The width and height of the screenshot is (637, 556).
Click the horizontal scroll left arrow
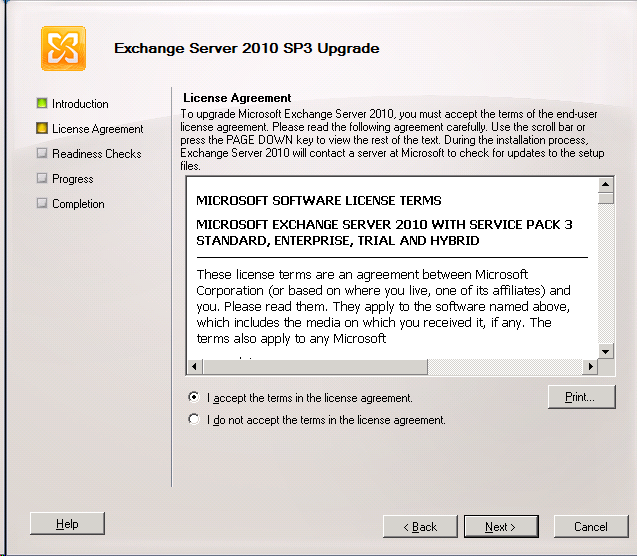pyautogui.click(x=194, y=367)
